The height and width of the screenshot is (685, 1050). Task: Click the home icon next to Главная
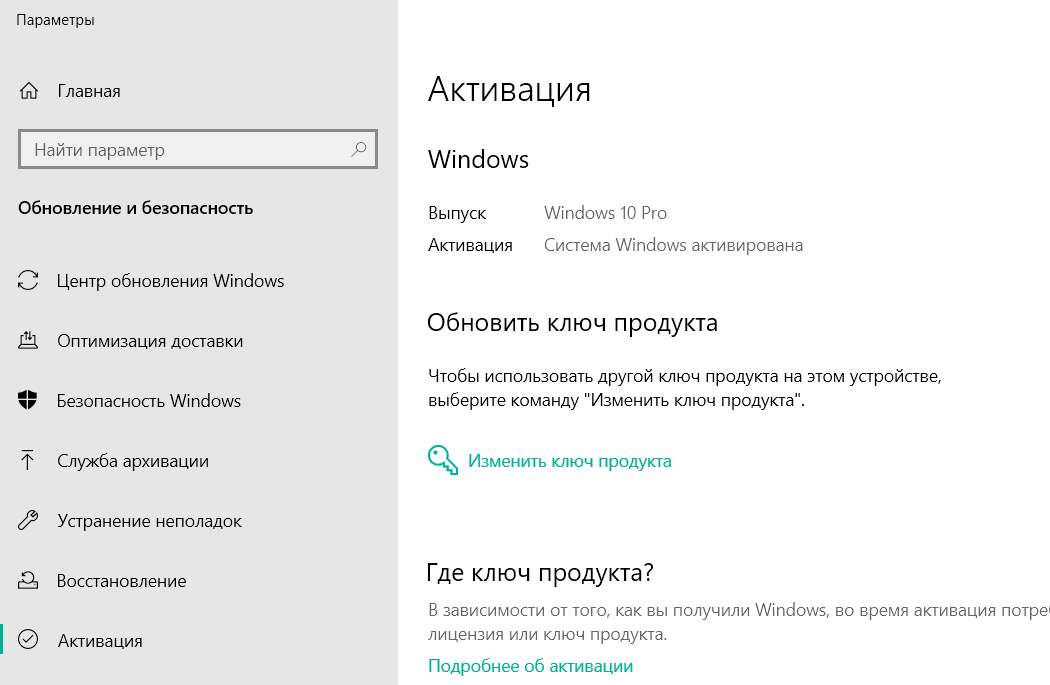29,90
